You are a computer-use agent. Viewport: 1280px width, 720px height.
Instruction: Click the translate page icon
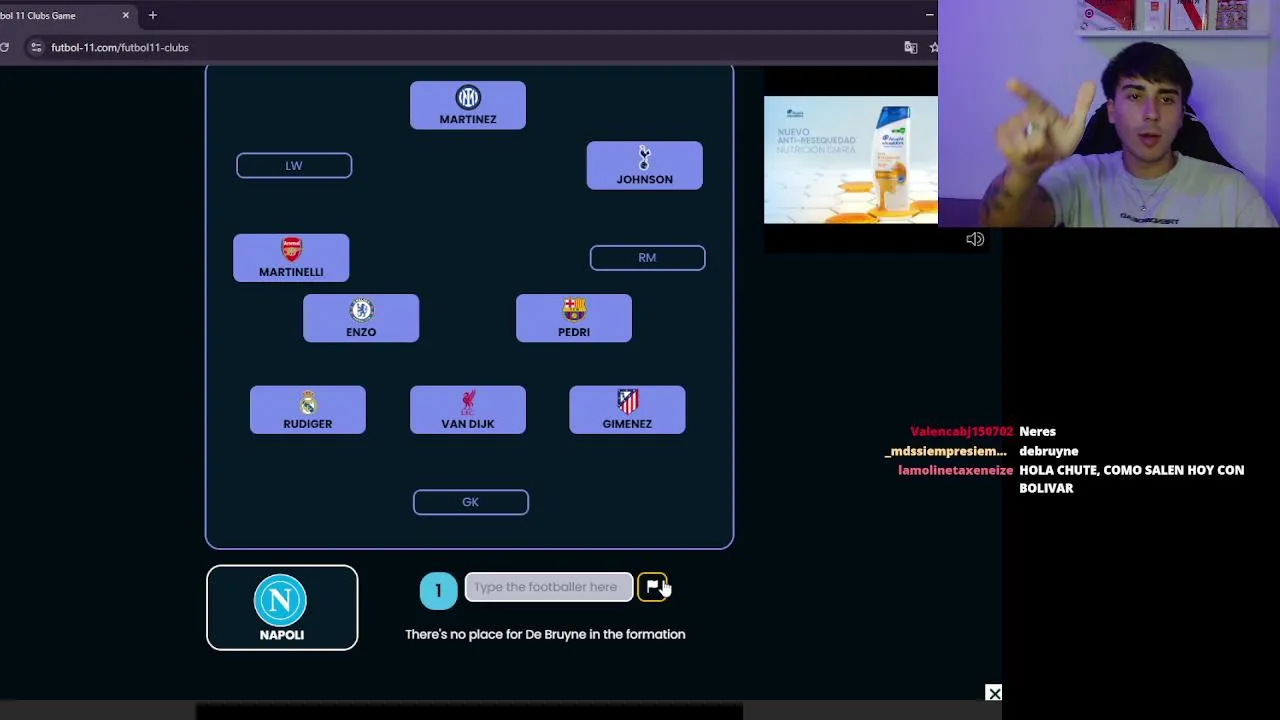[910, 47]
